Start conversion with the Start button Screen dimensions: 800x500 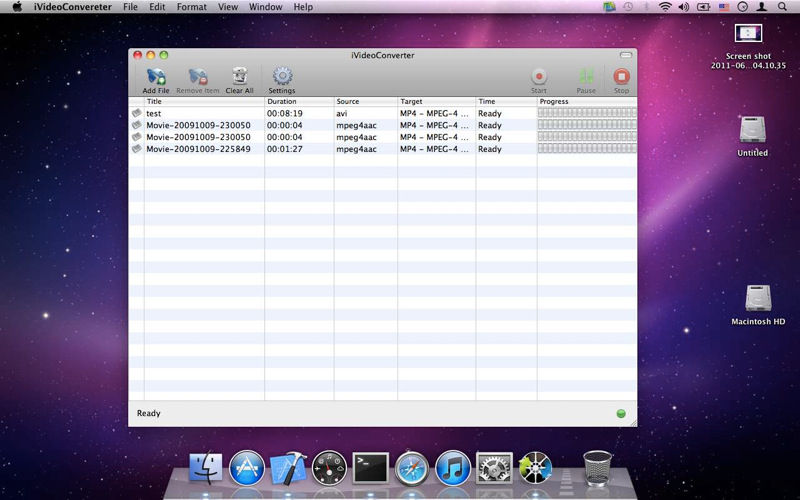click(539, 81)
